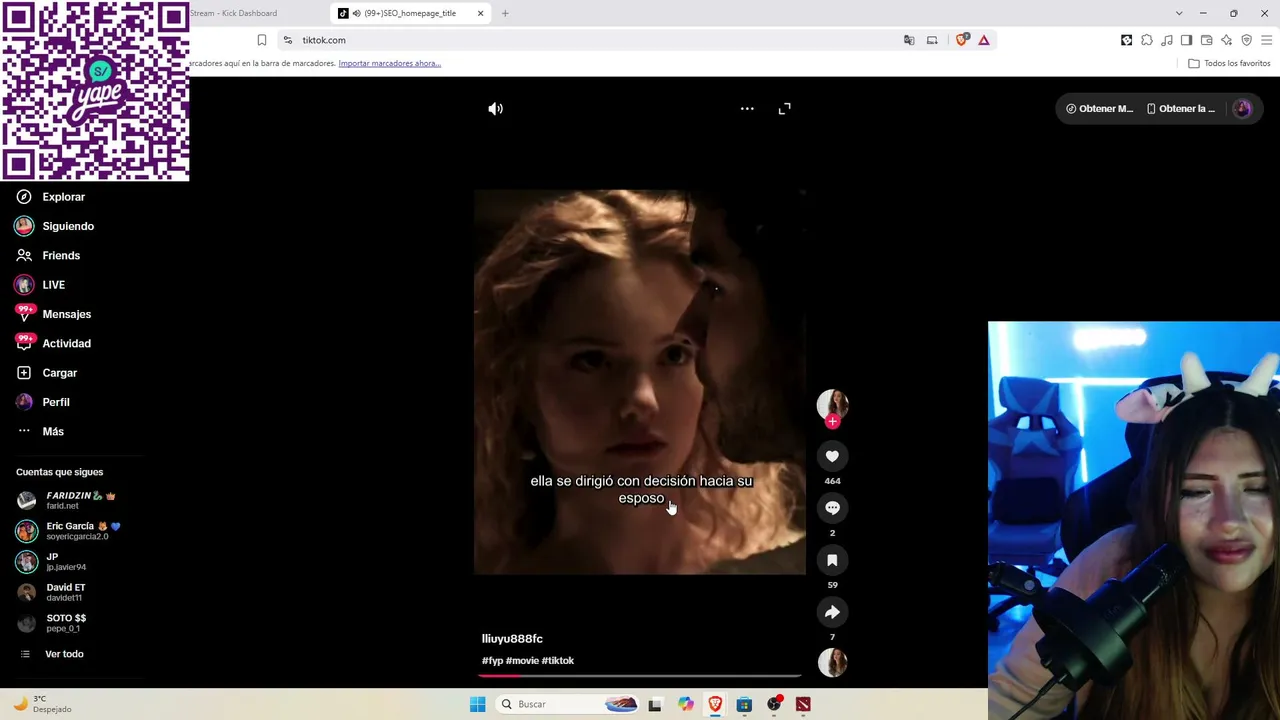Expand Ver todo followed accounts list
The height and width of the screenshot is (720, 1280).
coord(64,654)
